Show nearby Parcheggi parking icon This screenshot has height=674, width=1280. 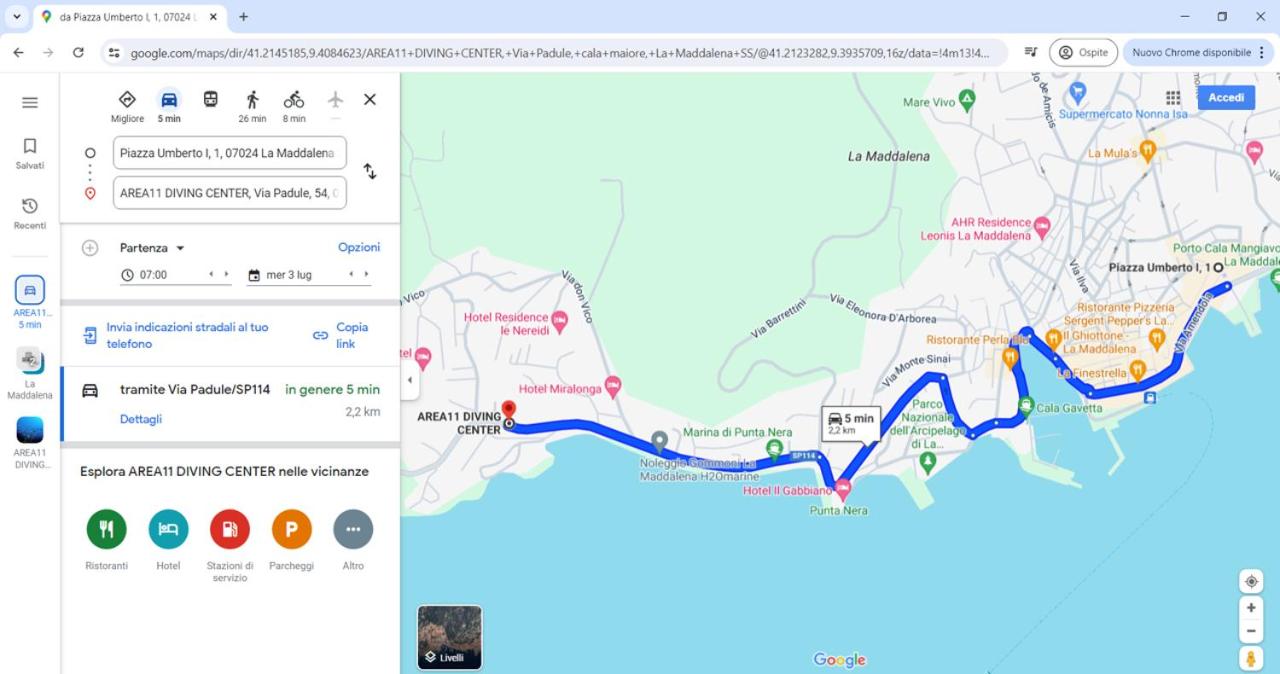point(291,529)
